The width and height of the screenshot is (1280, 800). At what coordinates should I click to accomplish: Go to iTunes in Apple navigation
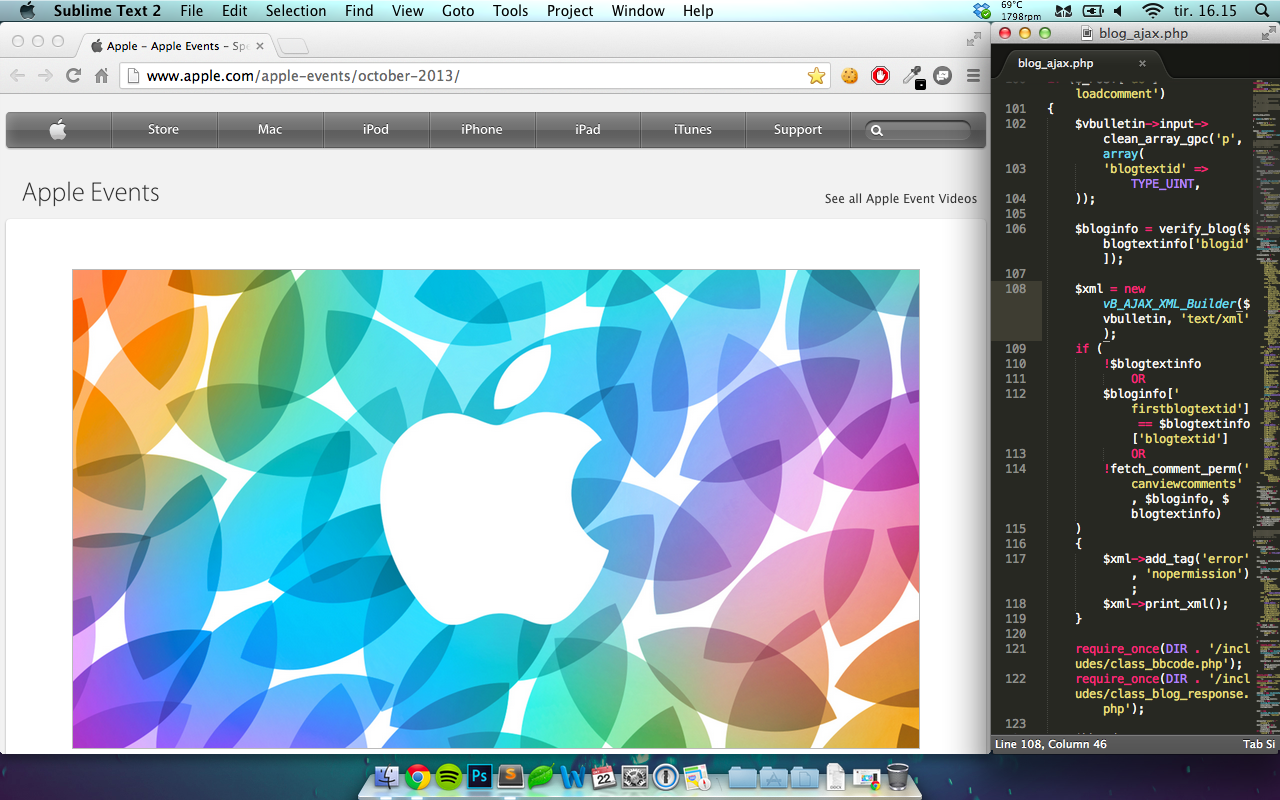tap(693, 129)
